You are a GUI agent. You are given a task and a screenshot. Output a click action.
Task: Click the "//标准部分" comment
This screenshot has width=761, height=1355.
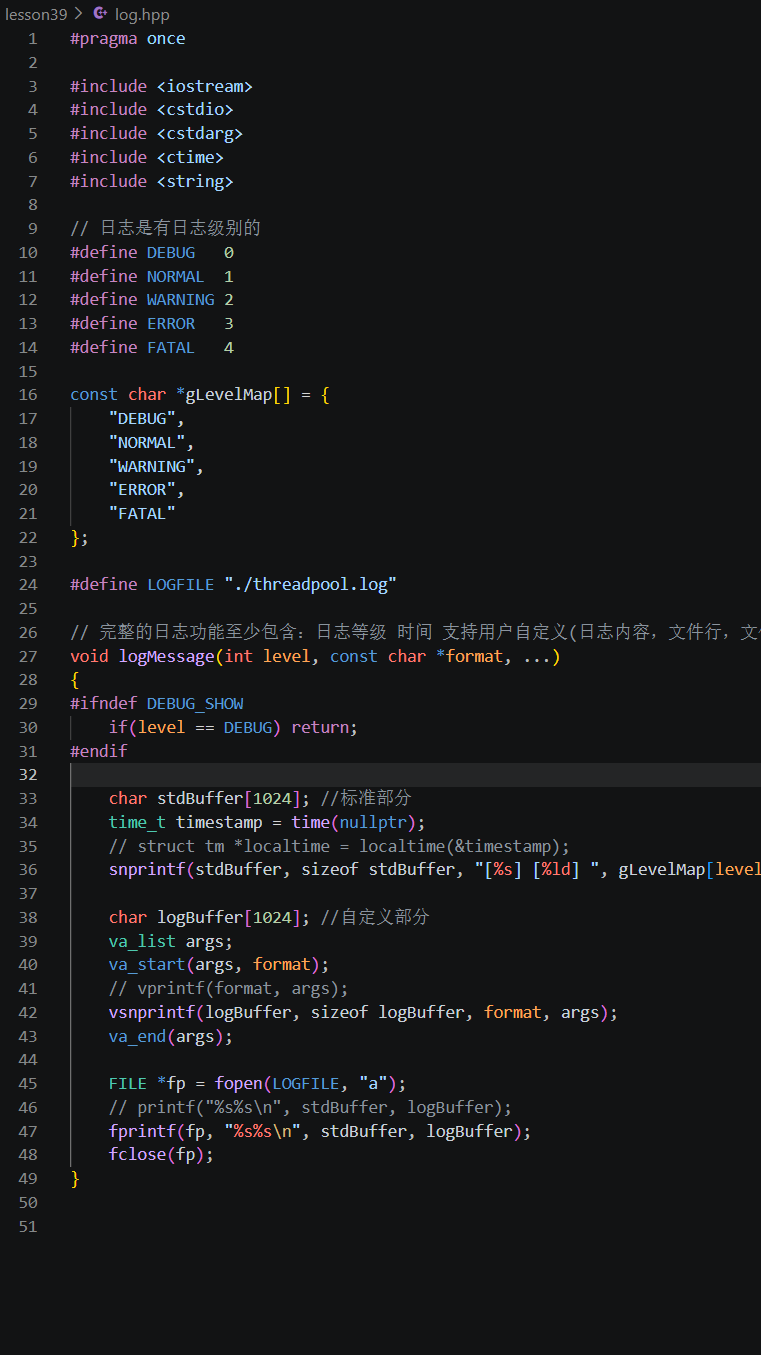pyautogui.click(x=366, y=799)
